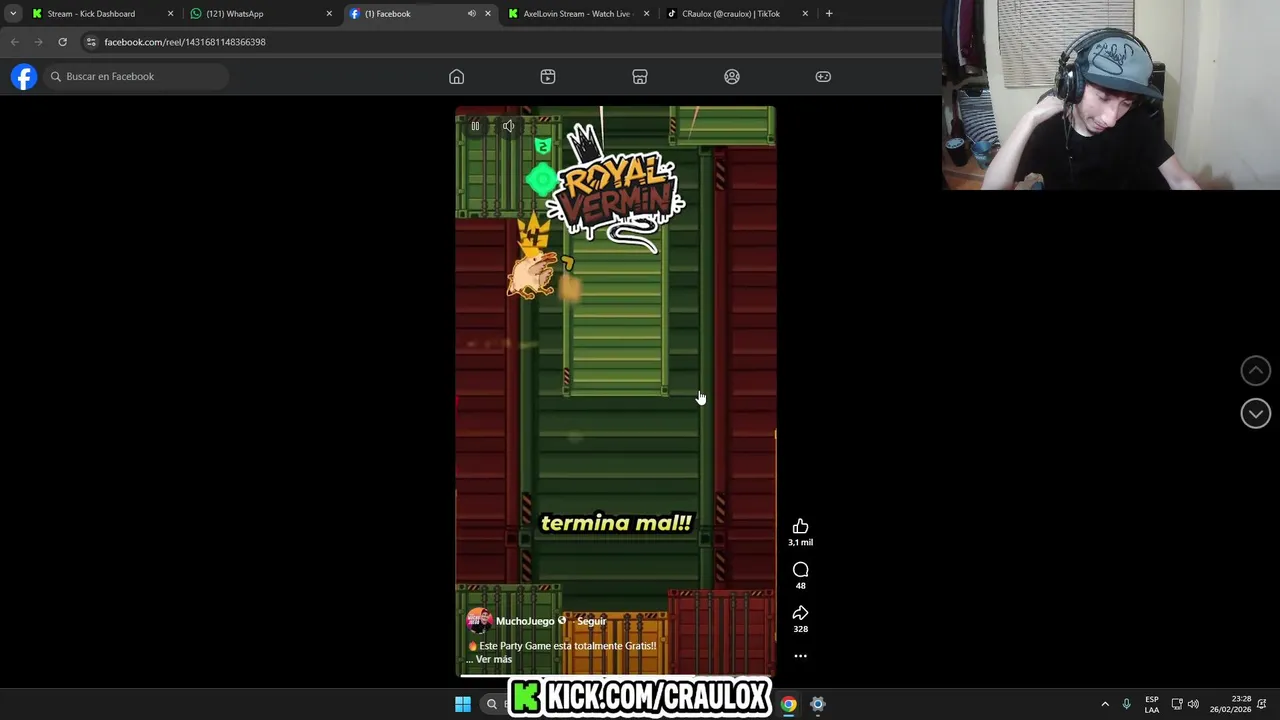
Task: Click the browser back arrow
Action: [x=14, y=42]
